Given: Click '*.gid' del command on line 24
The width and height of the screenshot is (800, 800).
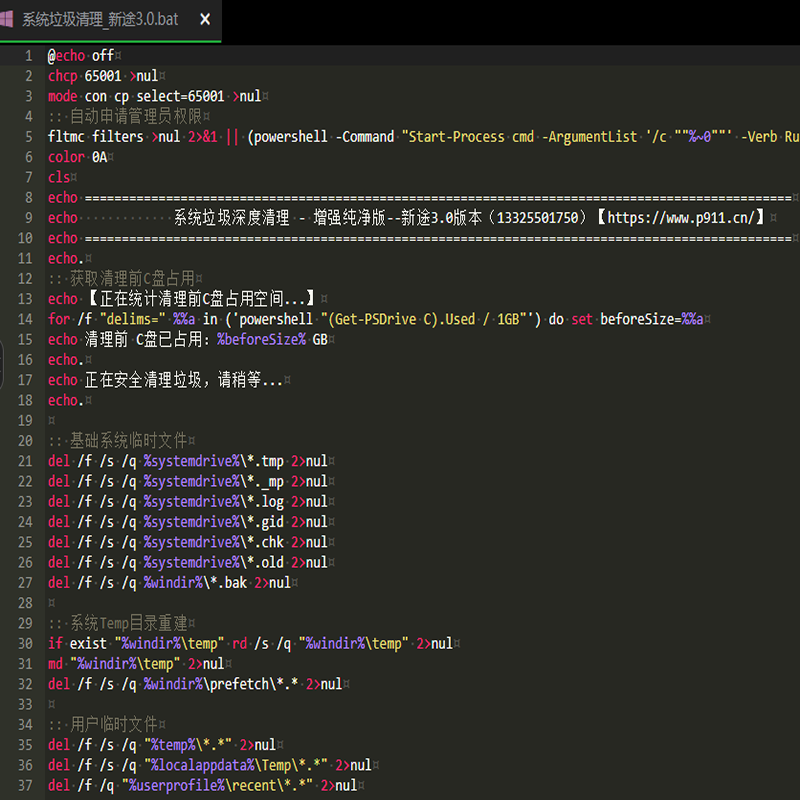Looking at the screenshot, I should click(x=187, y=522).
